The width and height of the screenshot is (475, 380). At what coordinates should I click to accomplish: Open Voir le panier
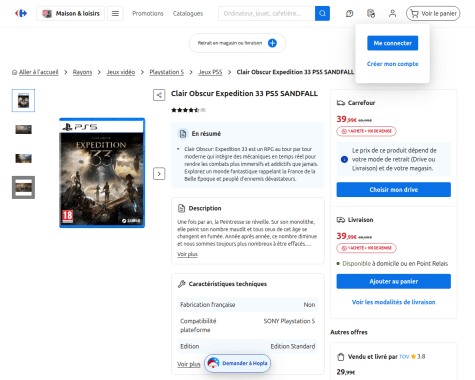tap(433, 13)
